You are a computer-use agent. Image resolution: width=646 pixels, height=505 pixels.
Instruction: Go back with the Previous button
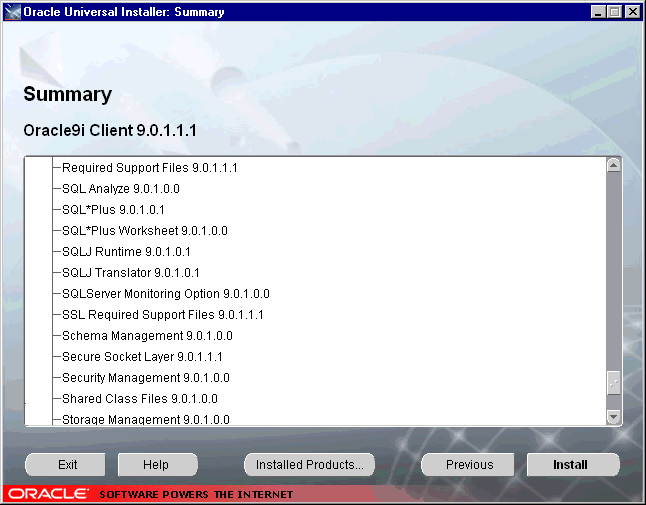[x=468, y=465]
